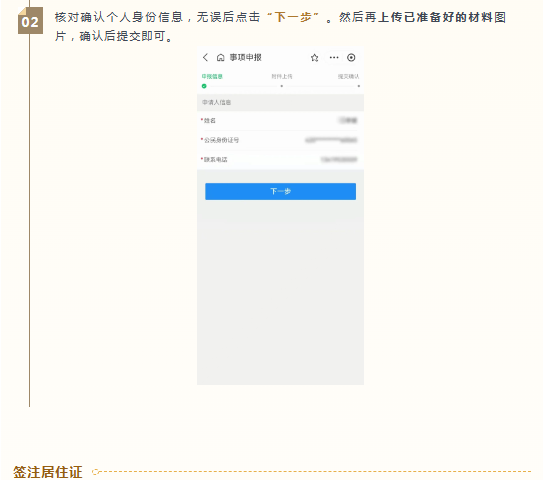The height and width of the screenshot is (480, 551).
Task: Tap the star favorite icon
Action: click(315, 58)
